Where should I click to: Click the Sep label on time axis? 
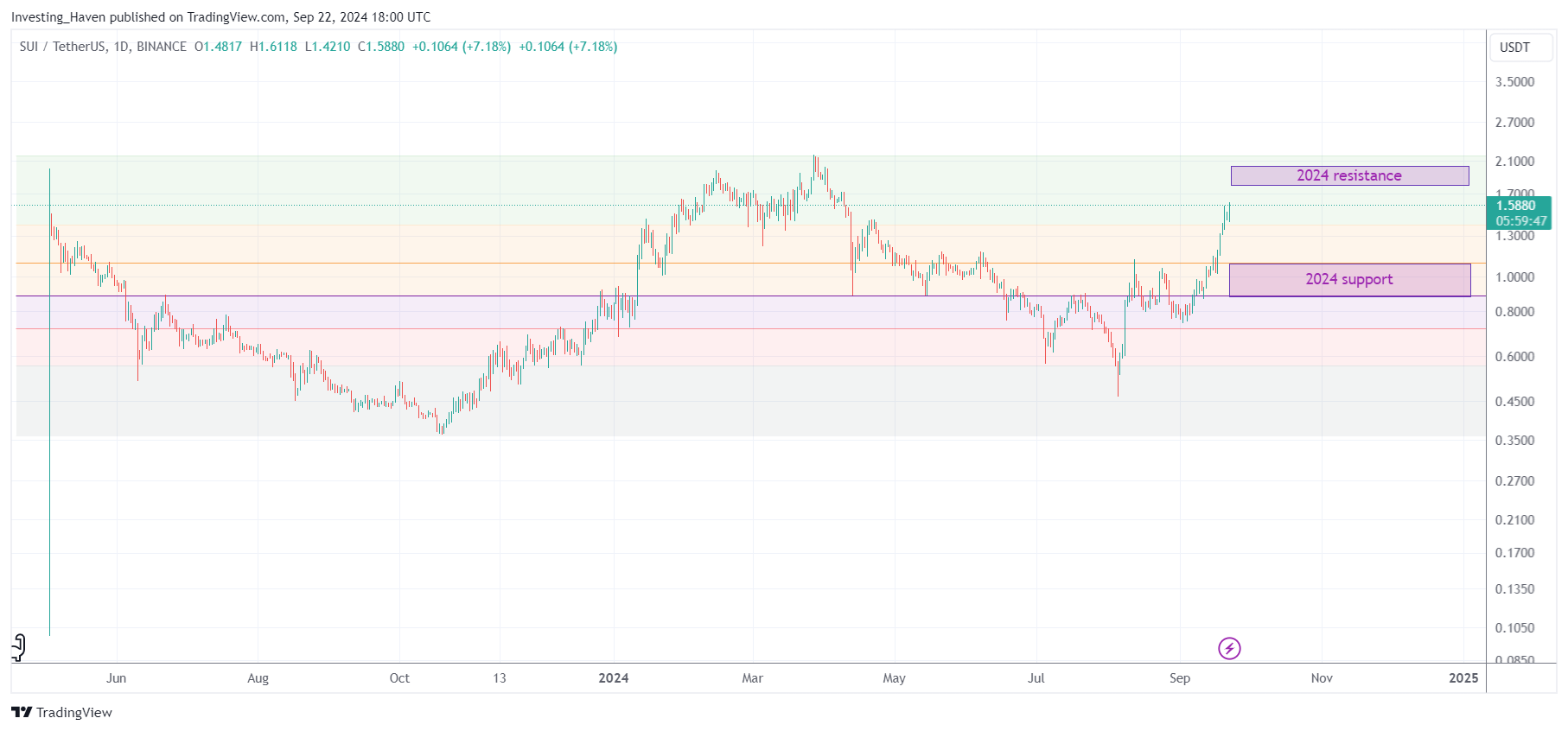click(x=1180, y=678)
